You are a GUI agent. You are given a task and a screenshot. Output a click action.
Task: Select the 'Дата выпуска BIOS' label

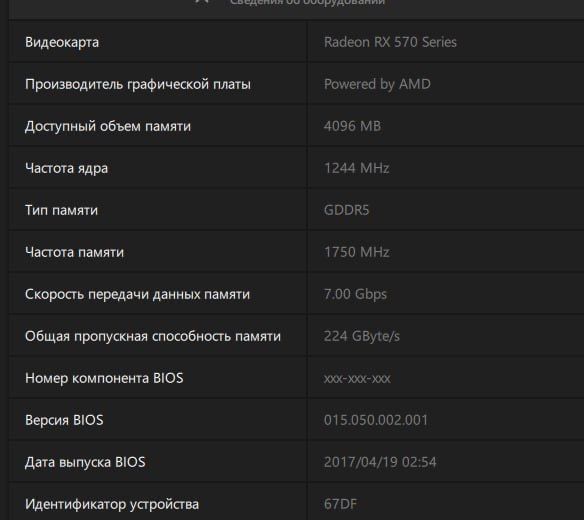85,463
